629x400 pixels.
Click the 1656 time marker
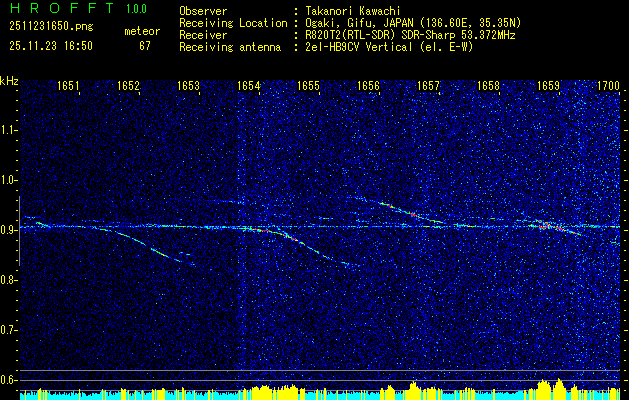coord(368,85)
